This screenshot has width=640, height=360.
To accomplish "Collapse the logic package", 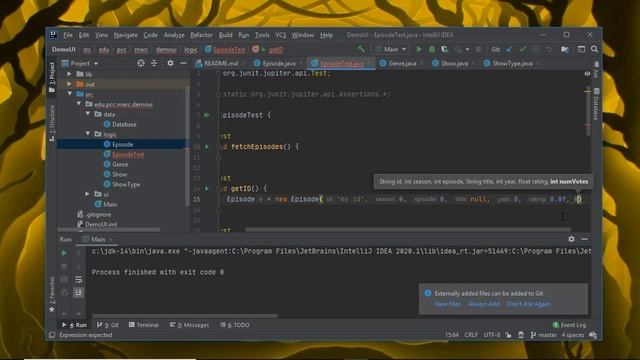I will (x=88, y=134).
